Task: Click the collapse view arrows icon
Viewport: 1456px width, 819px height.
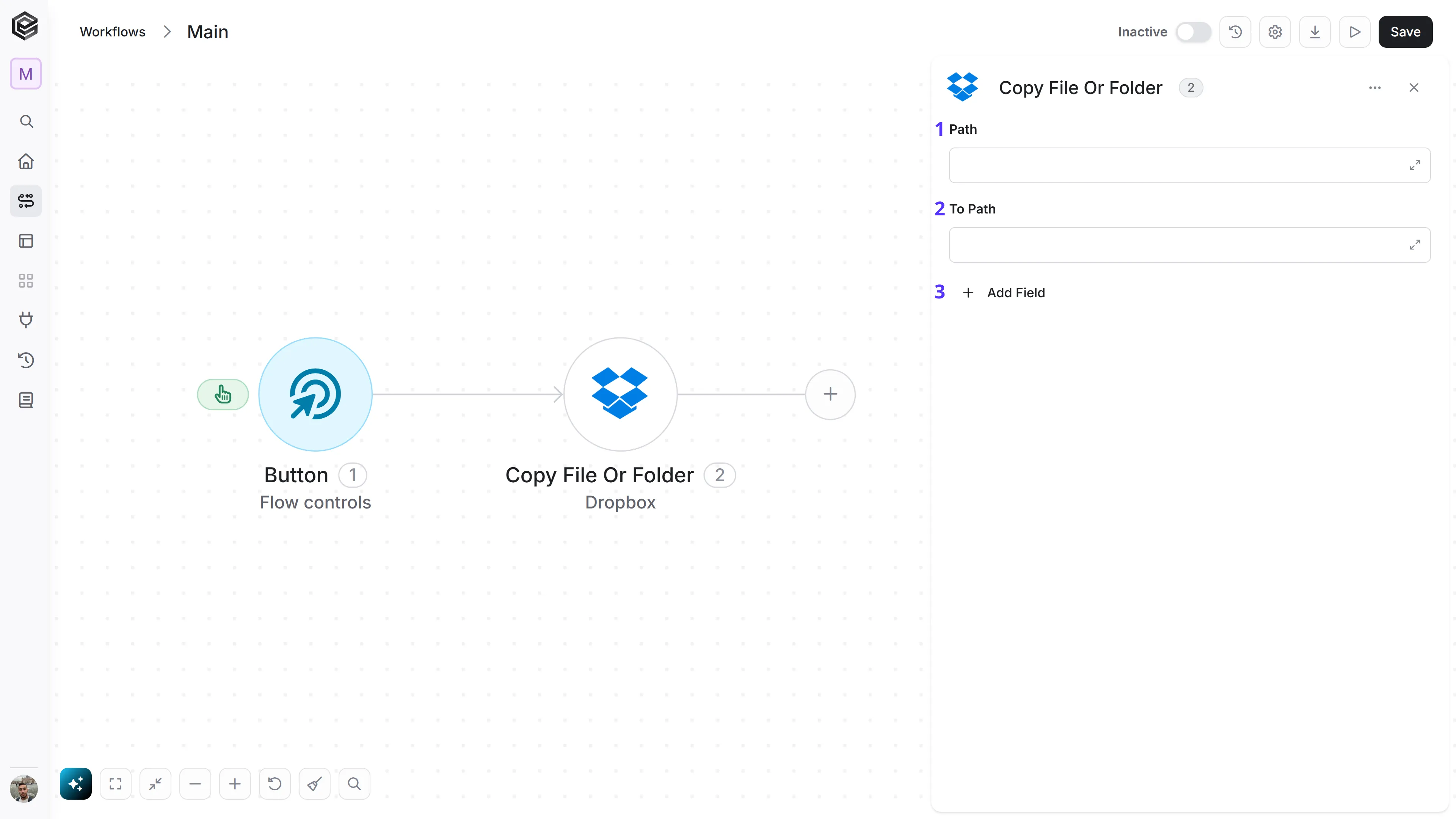Action: [155, 783]
